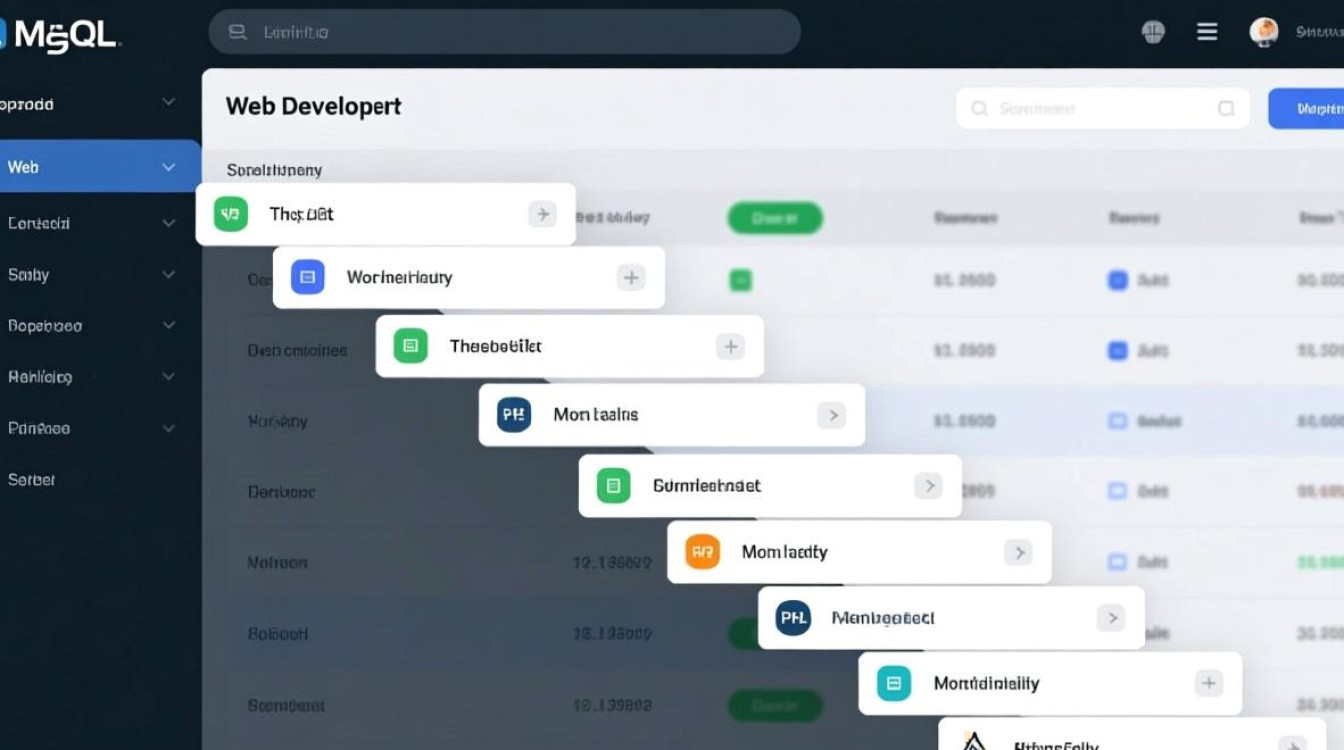Click the top search bar field
The height and width of the screenshot is (750, 1344).
(x=504, y=32)
